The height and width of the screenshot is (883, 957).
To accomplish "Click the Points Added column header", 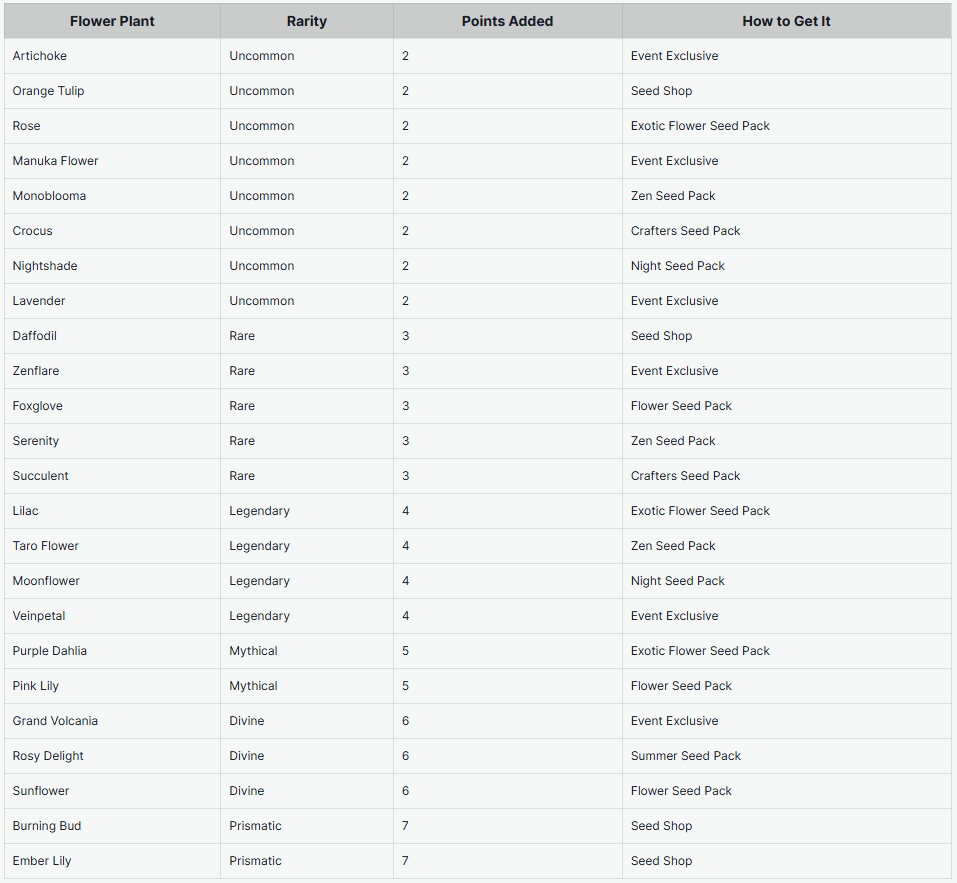I will pyautogui.click(x=507, y=21).
